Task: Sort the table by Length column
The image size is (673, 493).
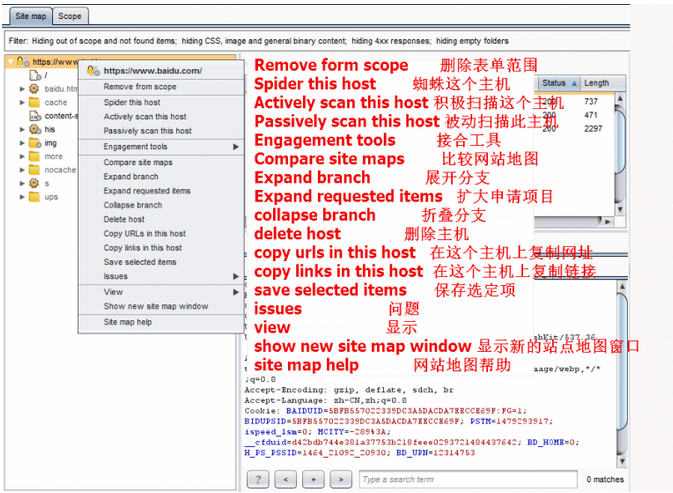Action: click(602, 83)
